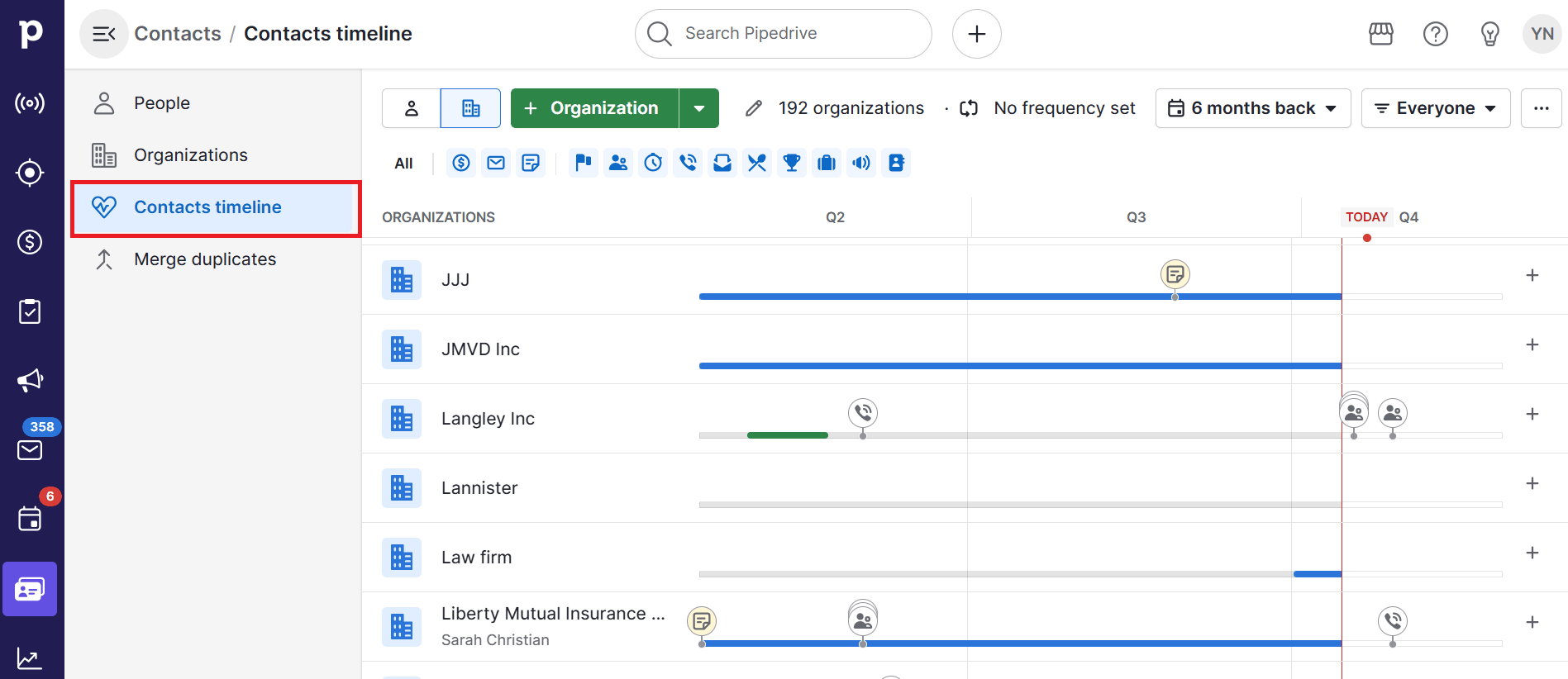This screenshot has height=679, width=1568.
Task: Open the clipboard checkmark icon in sidebar
Action: (30, 311)
